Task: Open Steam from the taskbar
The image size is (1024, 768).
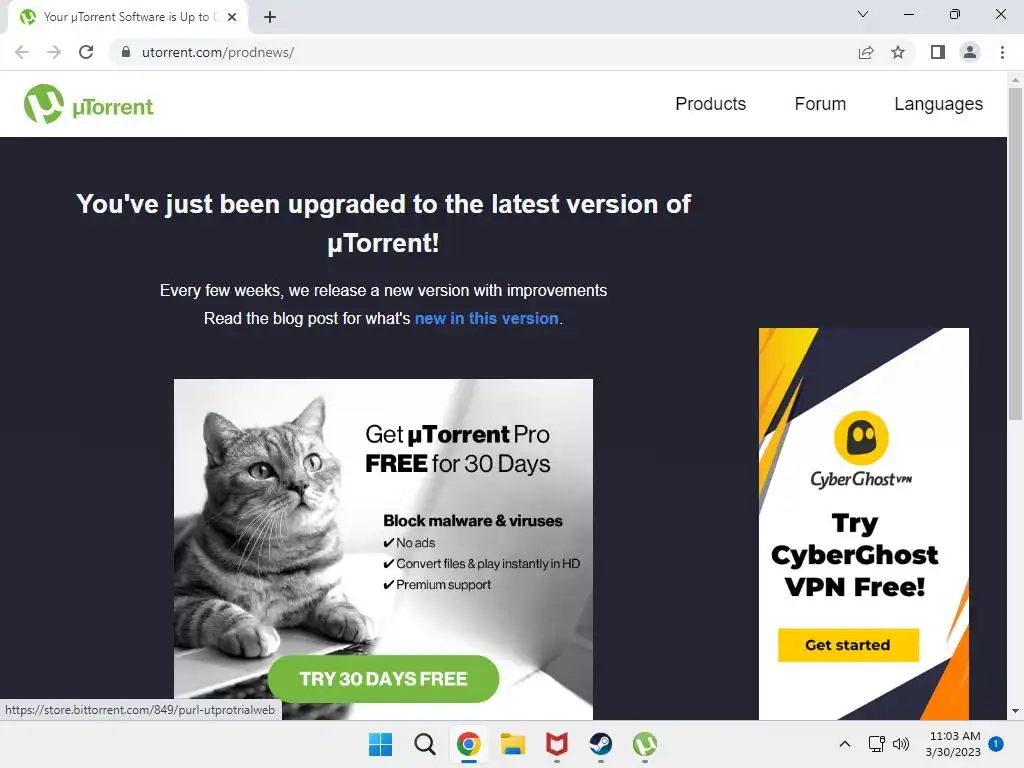Action: (600, 744)
